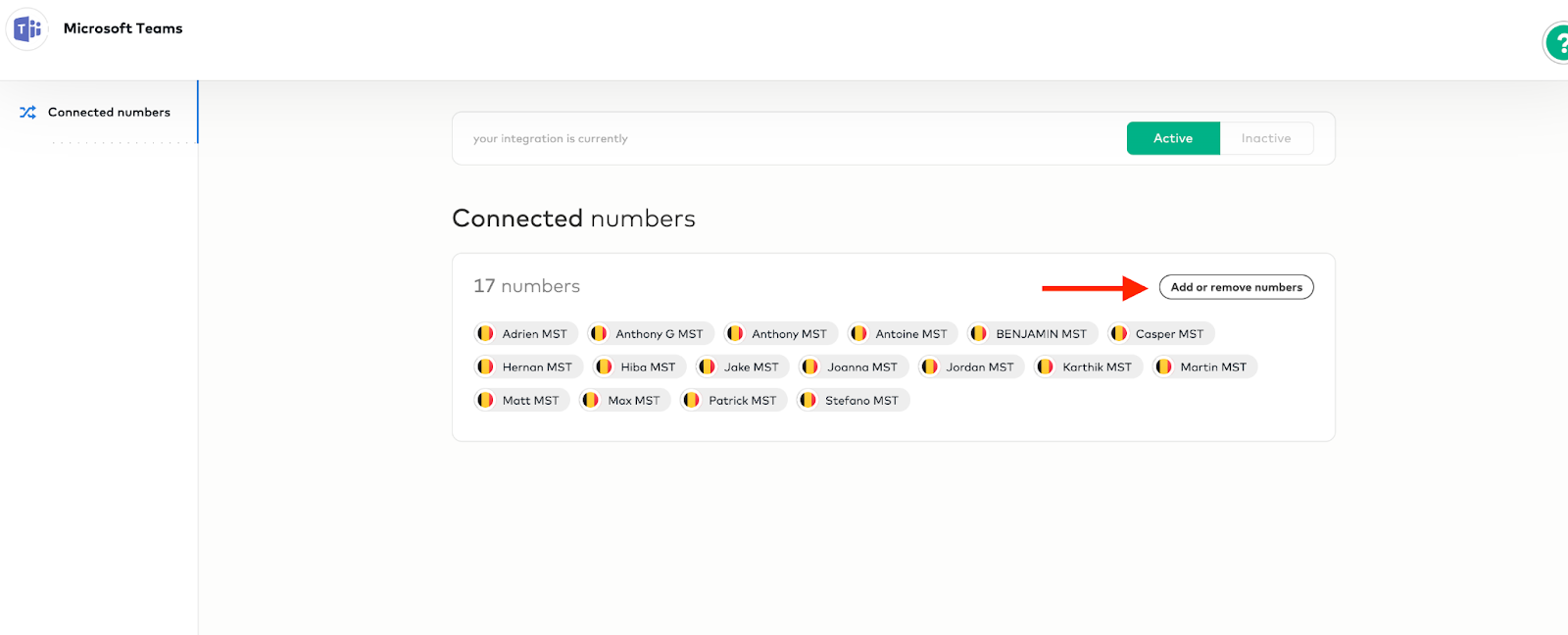Select the Hernan MST number label
The width and height of the screenshot is (1568, 635).
(x=537, y=367)
